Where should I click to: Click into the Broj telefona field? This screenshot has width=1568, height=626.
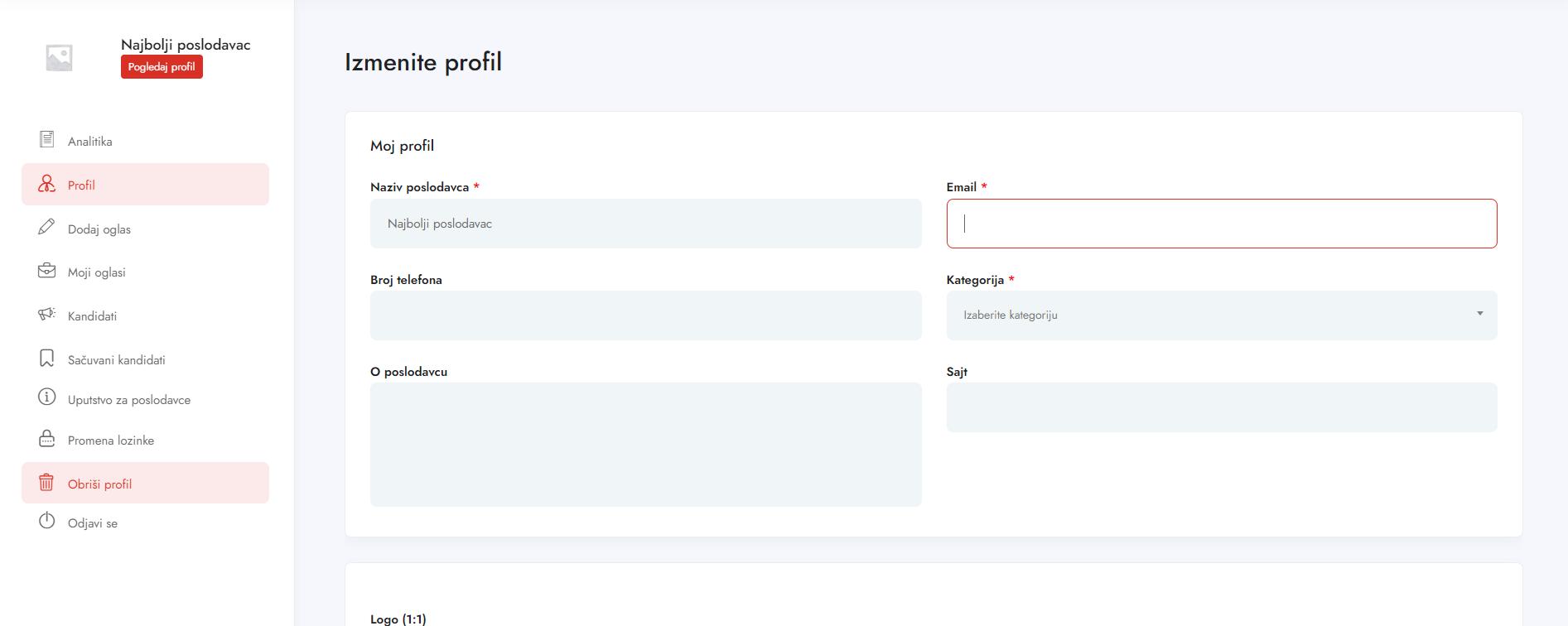click(645, 315)
